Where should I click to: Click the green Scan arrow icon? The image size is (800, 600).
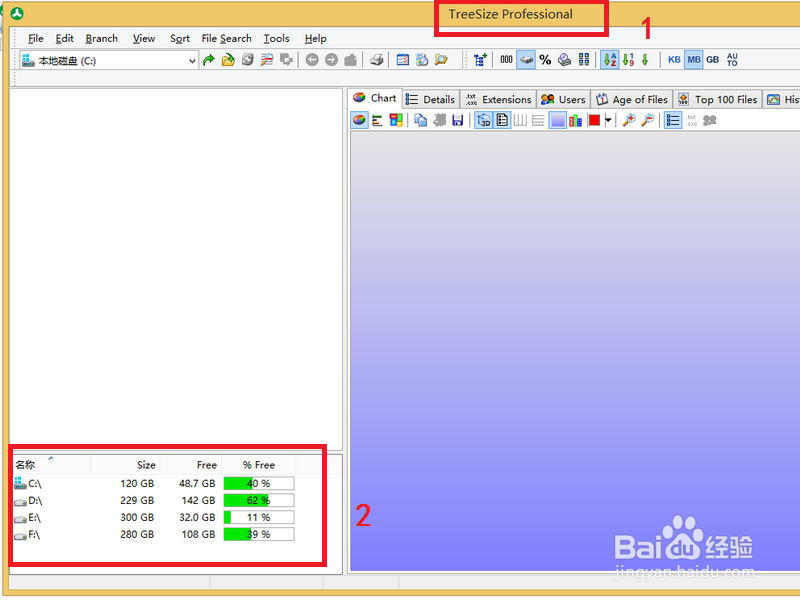(208, 60)
